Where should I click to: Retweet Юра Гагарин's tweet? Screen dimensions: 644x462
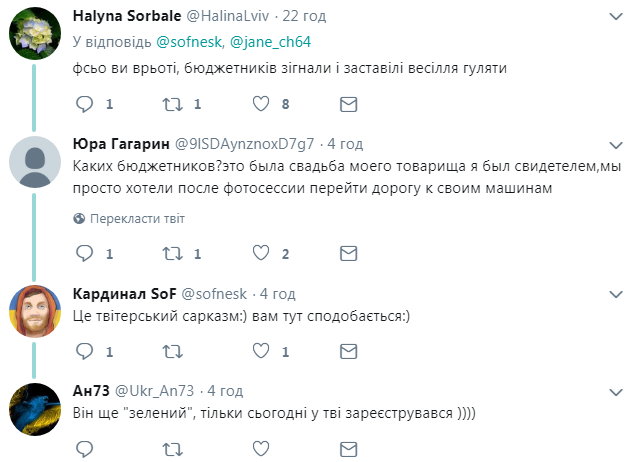pyautogui.click(x=173, y=253)
